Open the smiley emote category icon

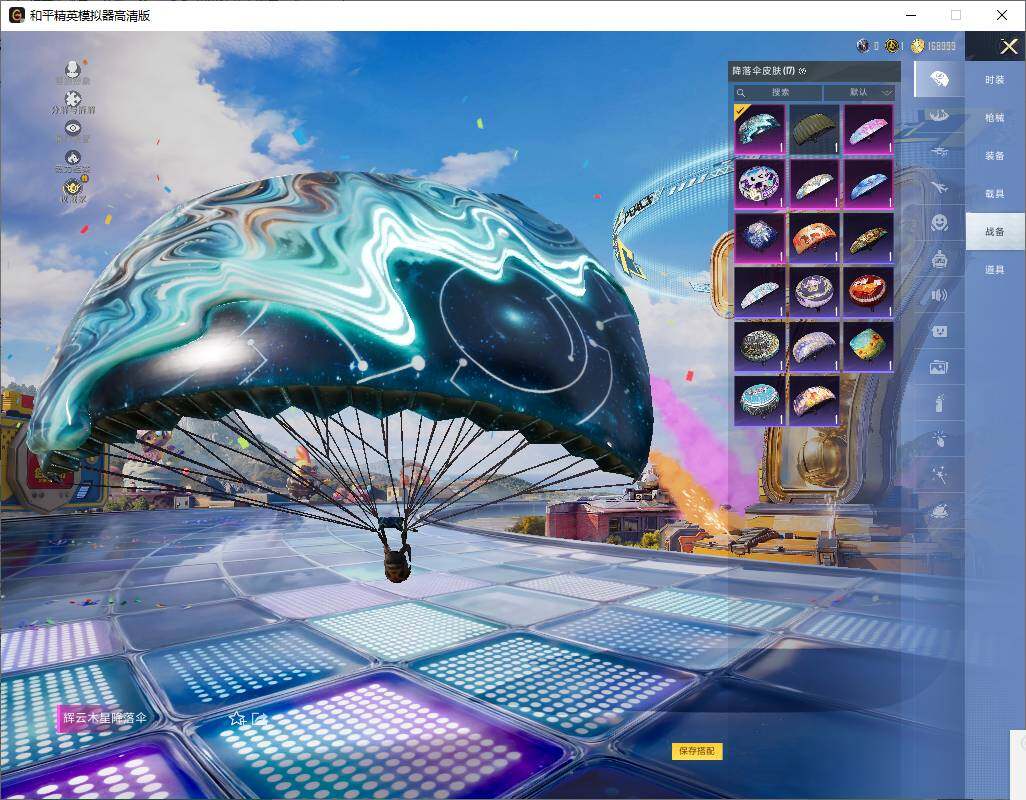pyautogui.click(x=940, y=223)
